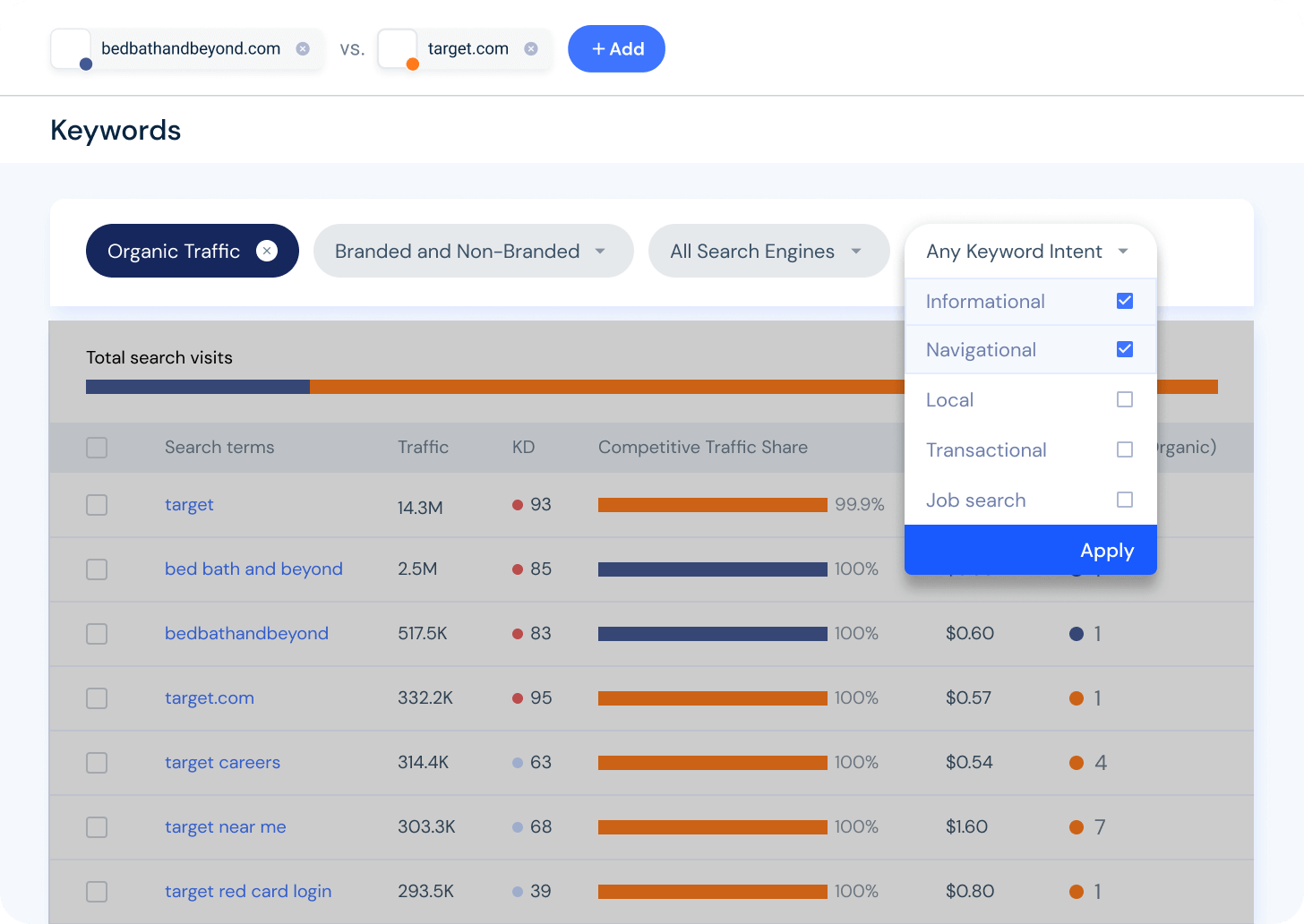Viewport: 1304px width, 924px height.
Task: Open the Branded and Non-Branded dropdown
Action: pos(473,251)
